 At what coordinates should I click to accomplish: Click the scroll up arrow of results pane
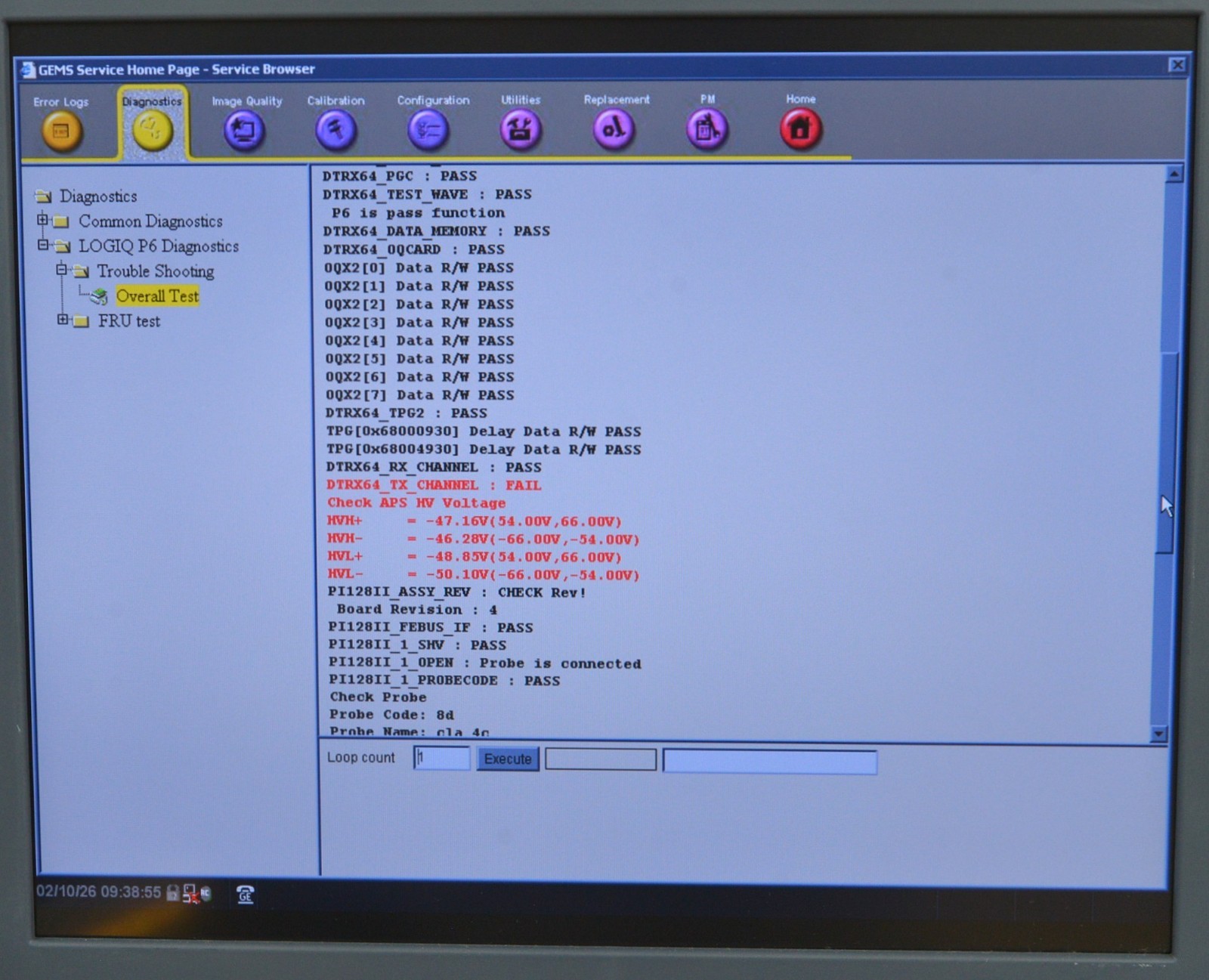[x=1173, y=175]
